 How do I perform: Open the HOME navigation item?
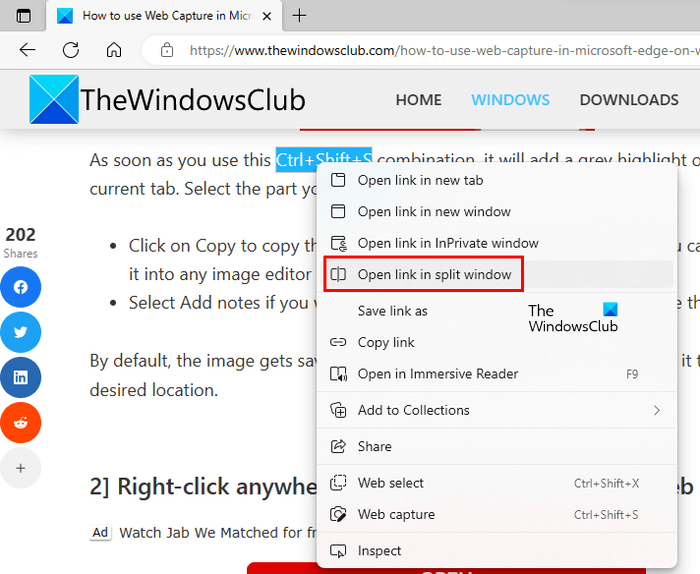point(418,100)
